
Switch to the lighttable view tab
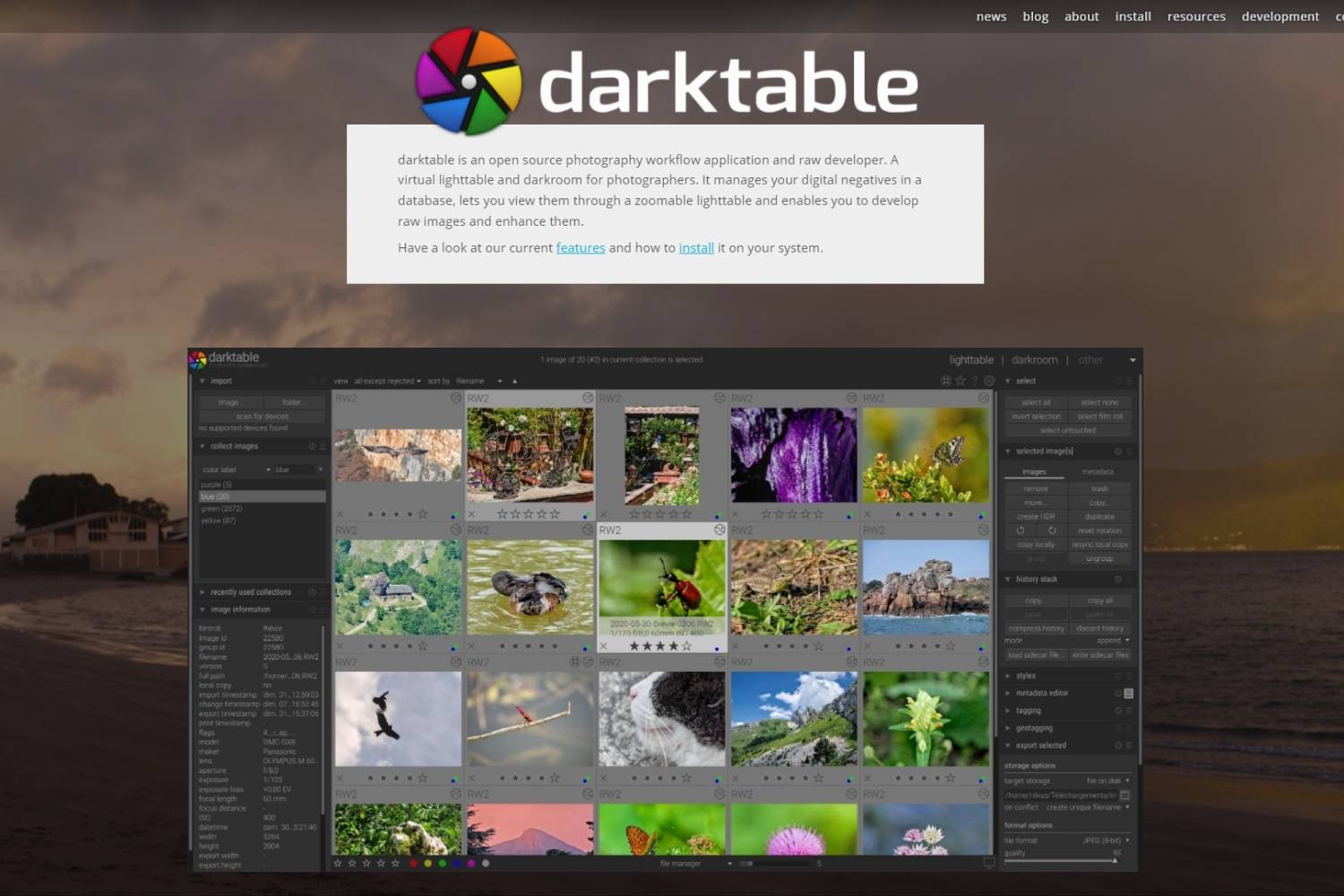click(x=971, y=360)
